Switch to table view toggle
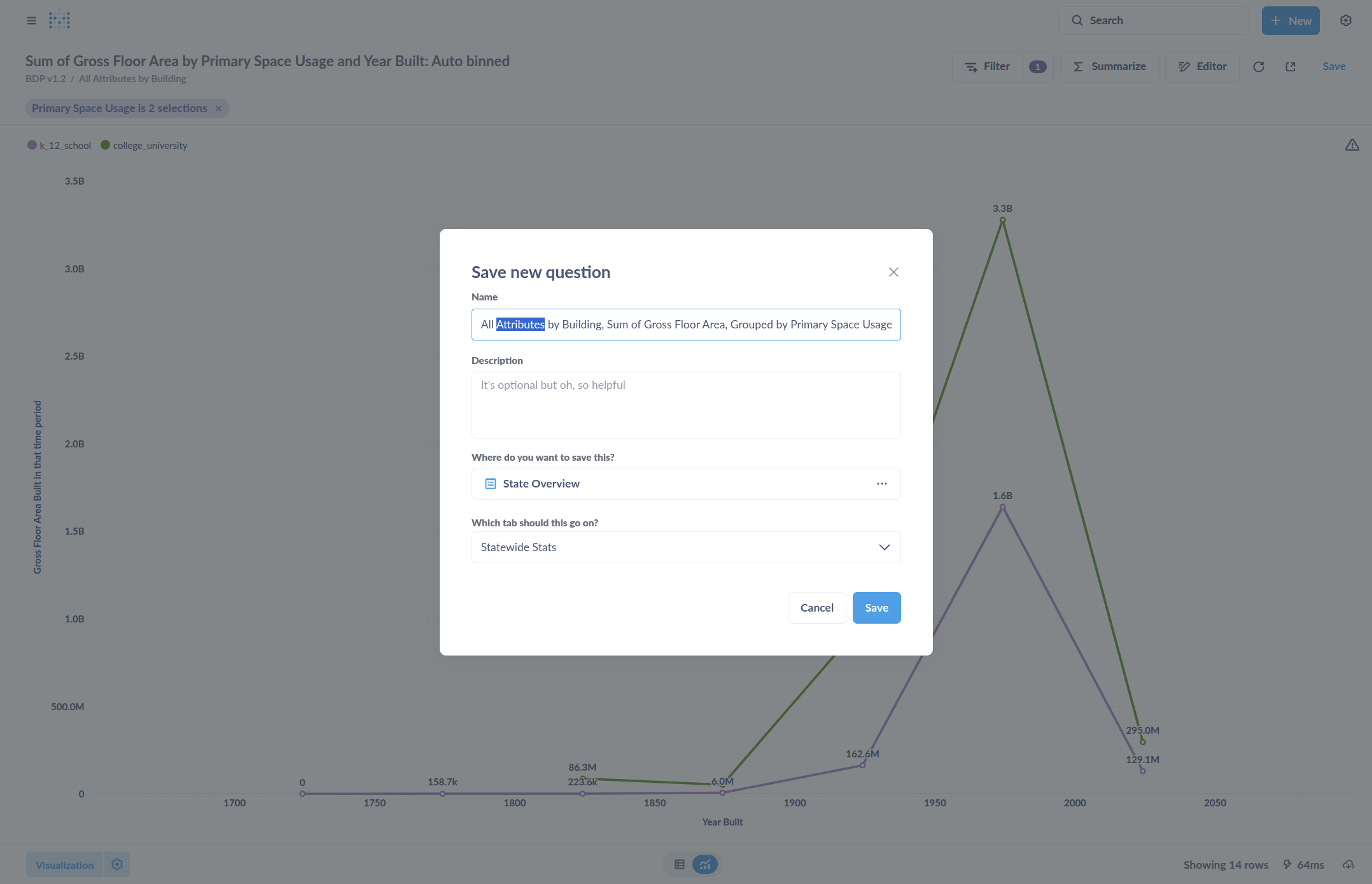1372x884 pixels. (680, 864)
